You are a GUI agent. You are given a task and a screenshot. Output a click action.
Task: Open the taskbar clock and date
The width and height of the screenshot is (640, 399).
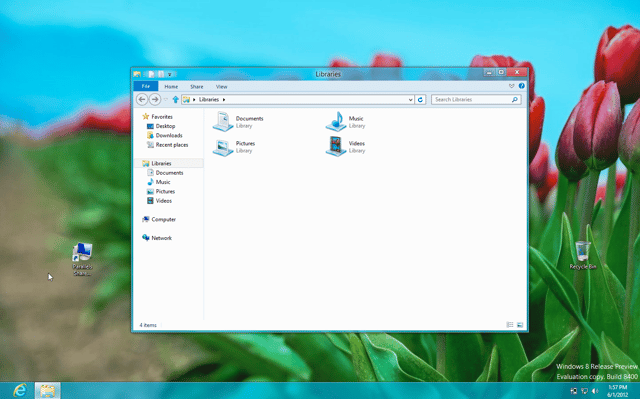tap(618, 391)
